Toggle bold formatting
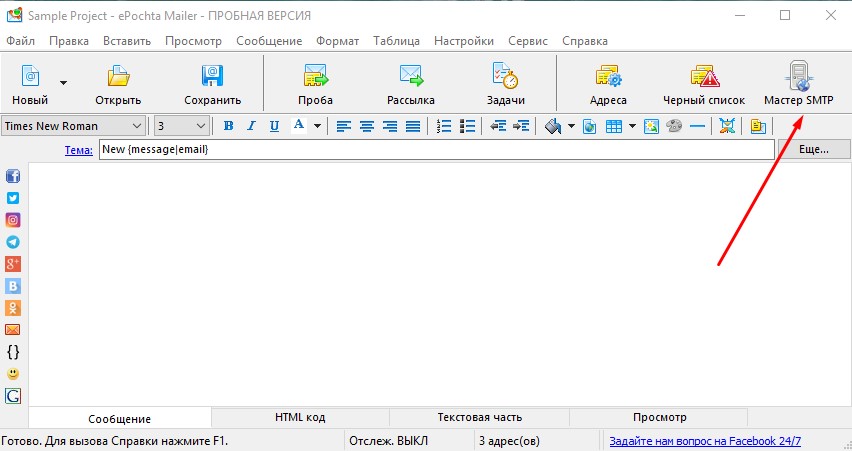Image resolution: width=852 pixels, height=451 pixels. 228,126
